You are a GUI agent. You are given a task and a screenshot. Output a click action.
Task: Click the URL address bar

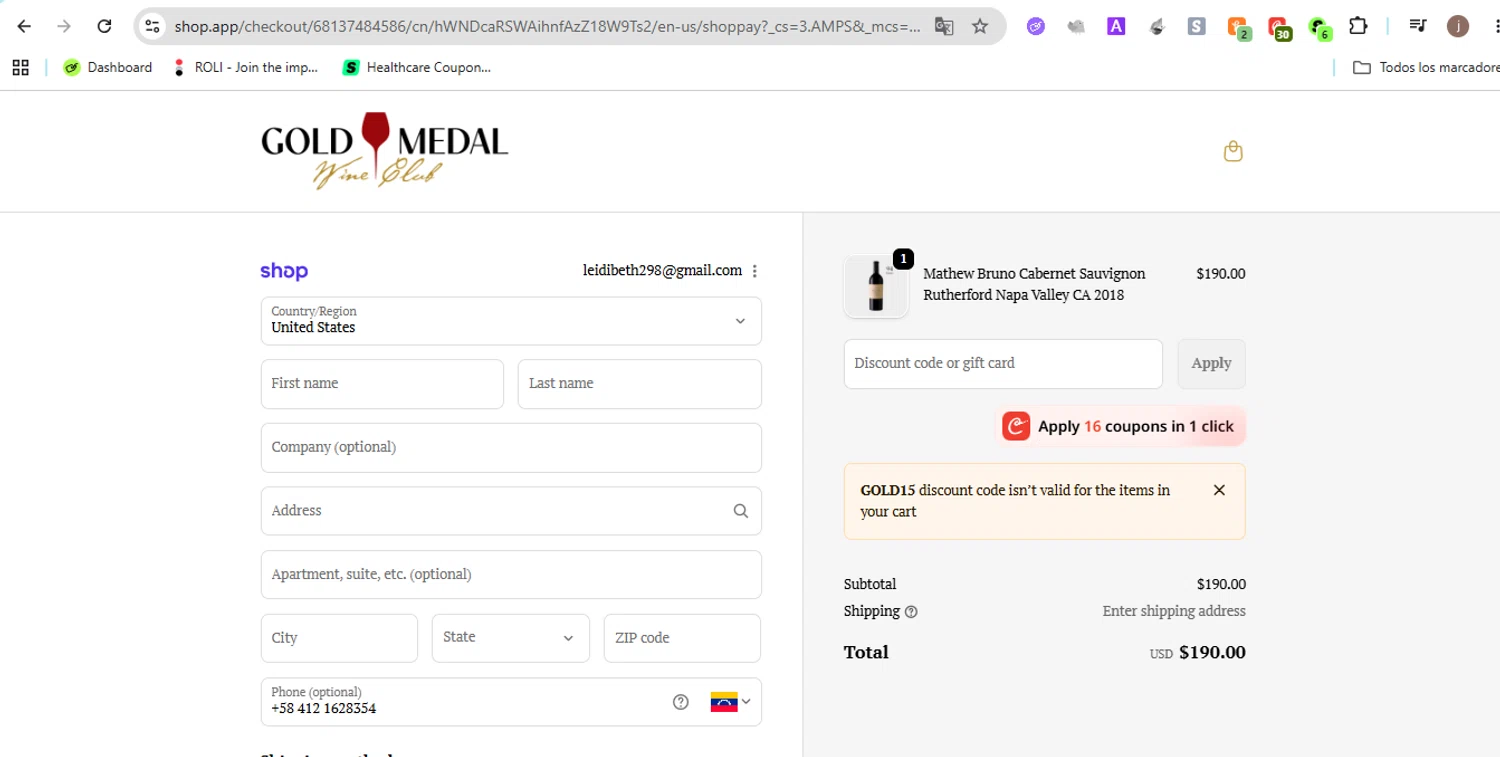[x=547, y=27]
